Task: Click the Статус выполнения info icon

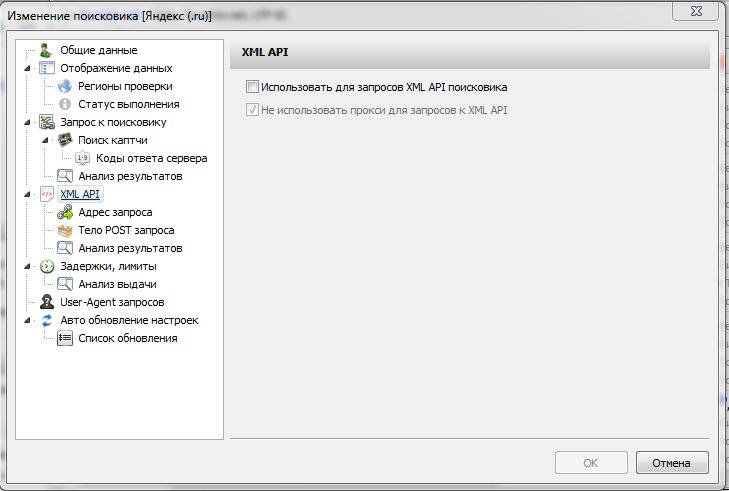Action: 65,104
